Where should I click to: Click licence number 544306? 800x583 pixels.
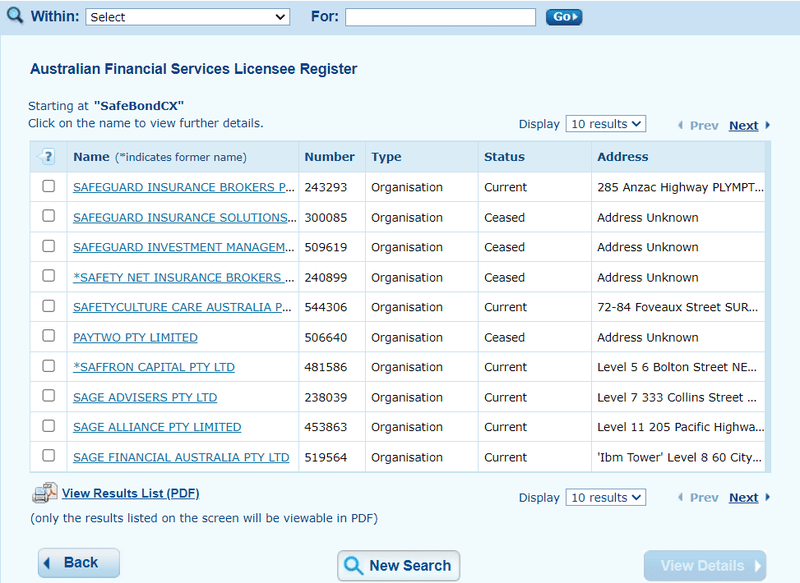pos(326,307)
